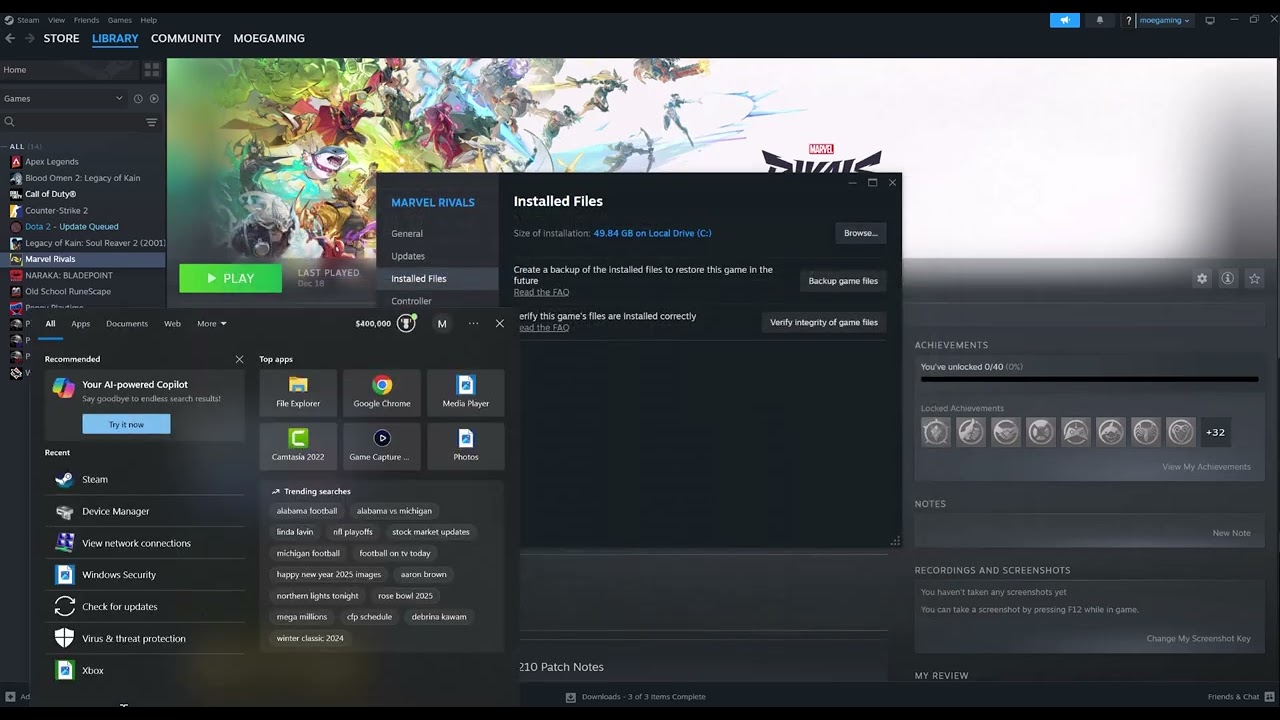Screen dimensions: 1280x720
Task: Open the Downloads status bar entry
Action: point(636,697)
